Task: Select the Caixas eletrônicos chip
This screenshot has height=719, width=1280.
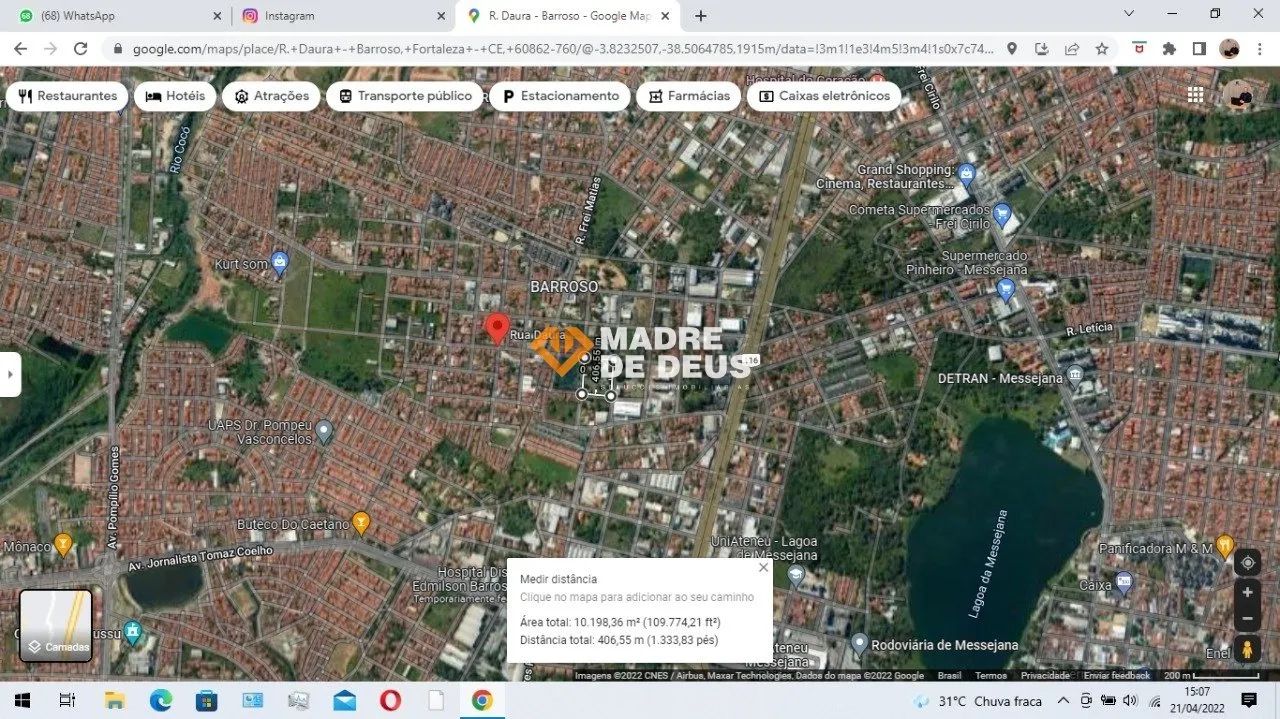Action: tap(824, 96)
